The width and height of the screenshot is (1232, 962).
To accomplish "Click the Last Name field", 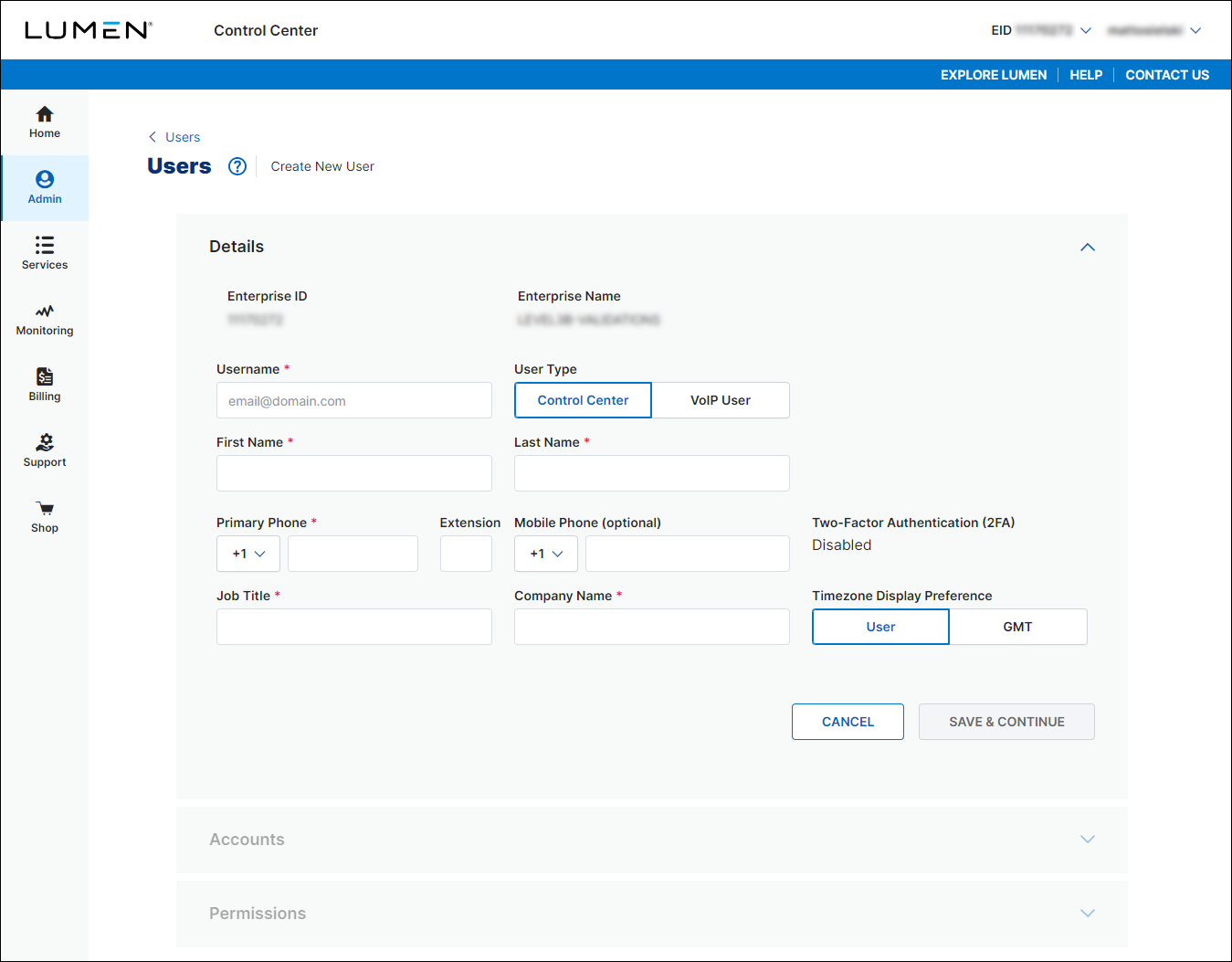I will tap(652, 473).
